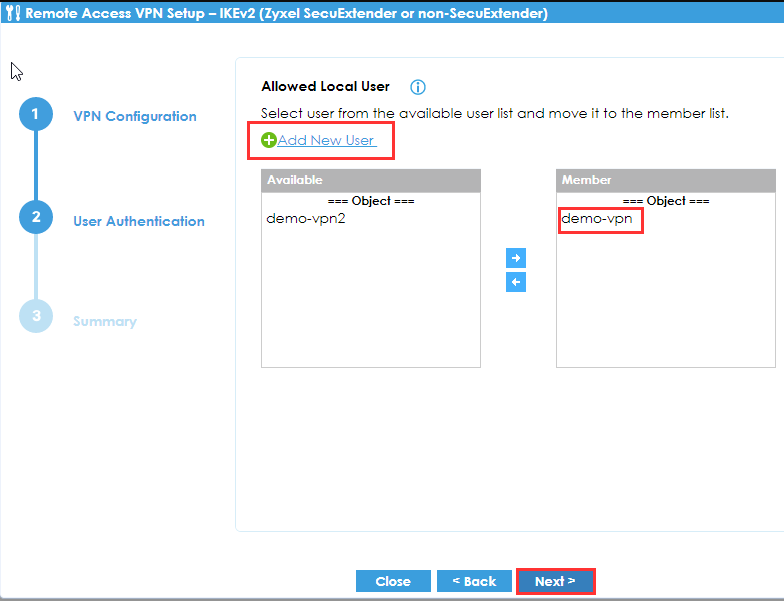Go to VPN Configuration step
Screen dimensions: 784x601
pos(135,116)
